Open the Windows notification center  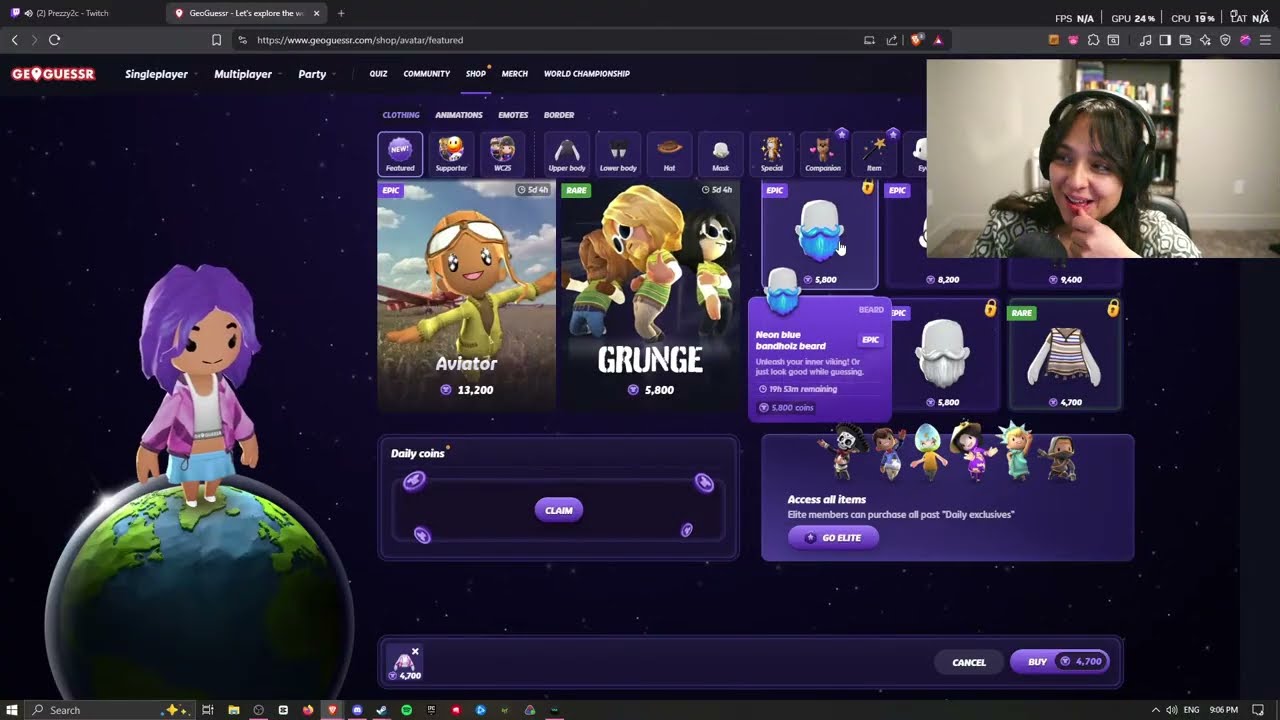pyautogui.click(x=1258, y=710)
